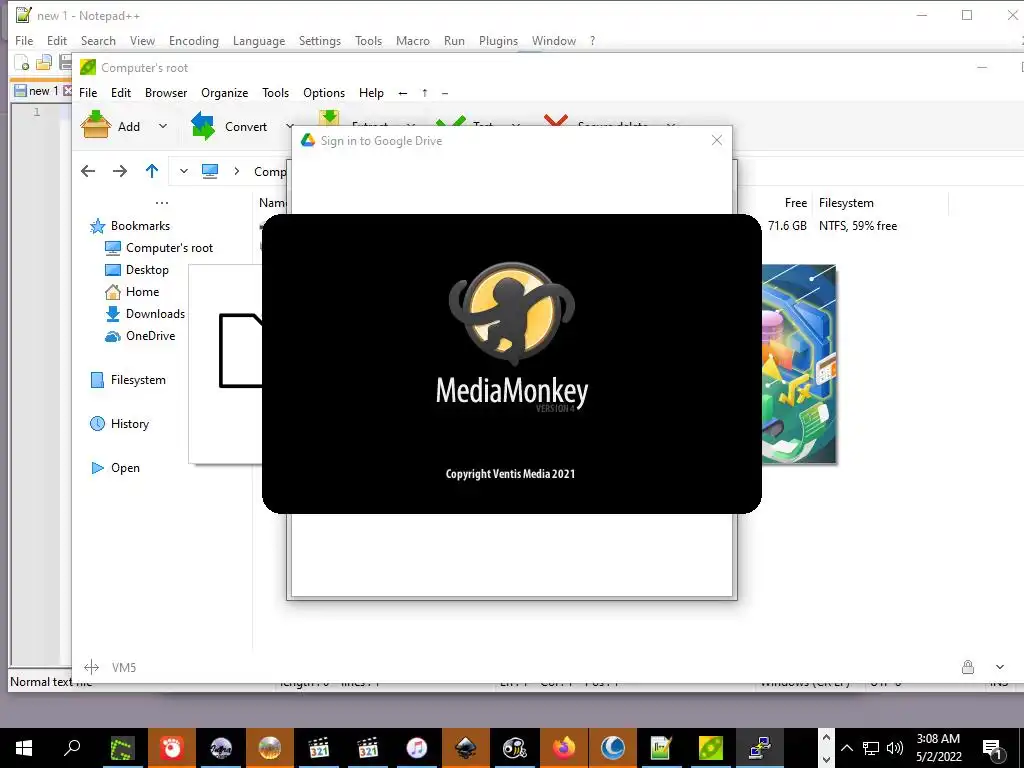Expand PeaZip status bar chevron at right
Screen dimensions: 1024x768
[x=1000, y=667]
